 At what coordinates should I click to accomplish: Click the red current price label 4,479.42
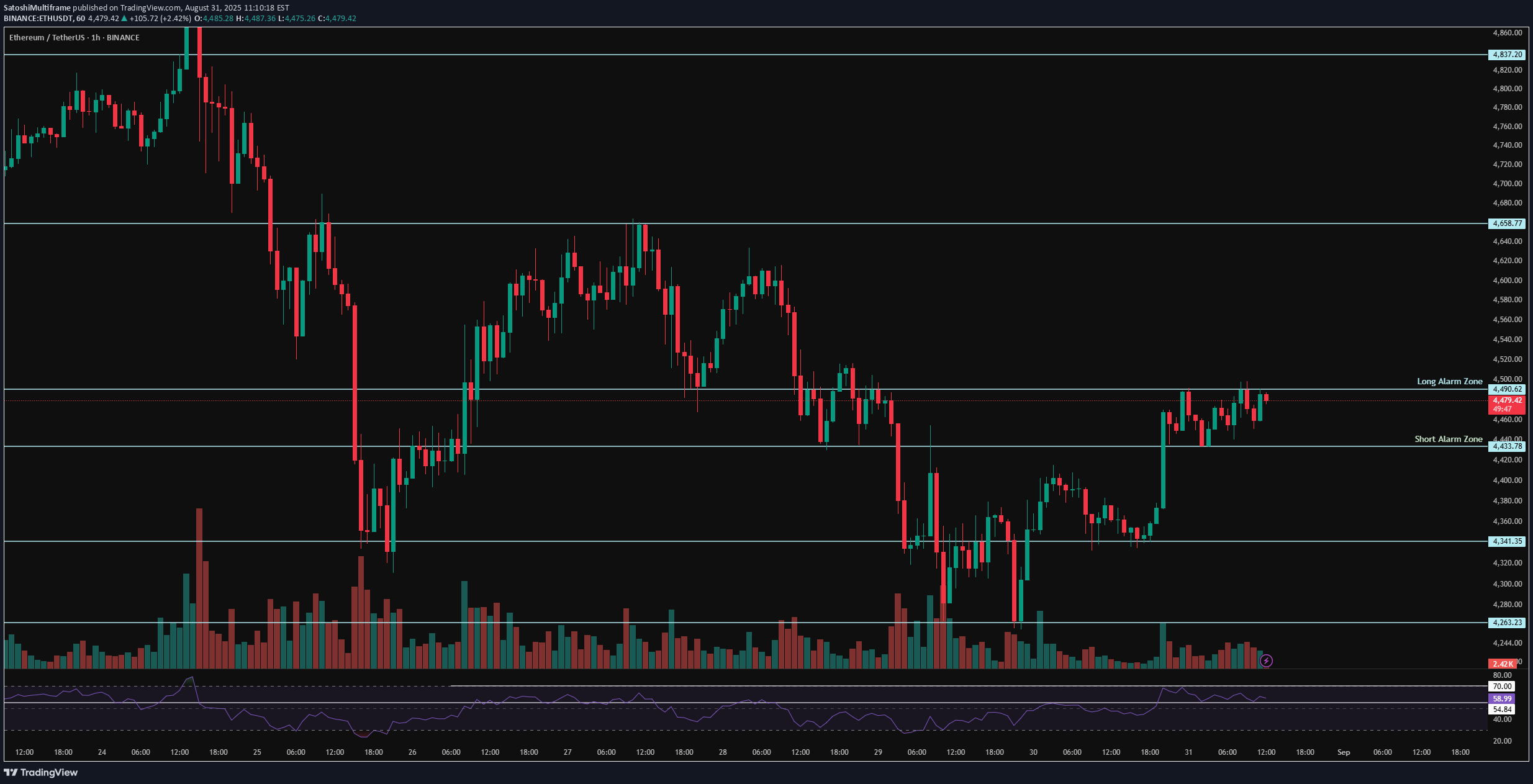[x=1507, y=400]
